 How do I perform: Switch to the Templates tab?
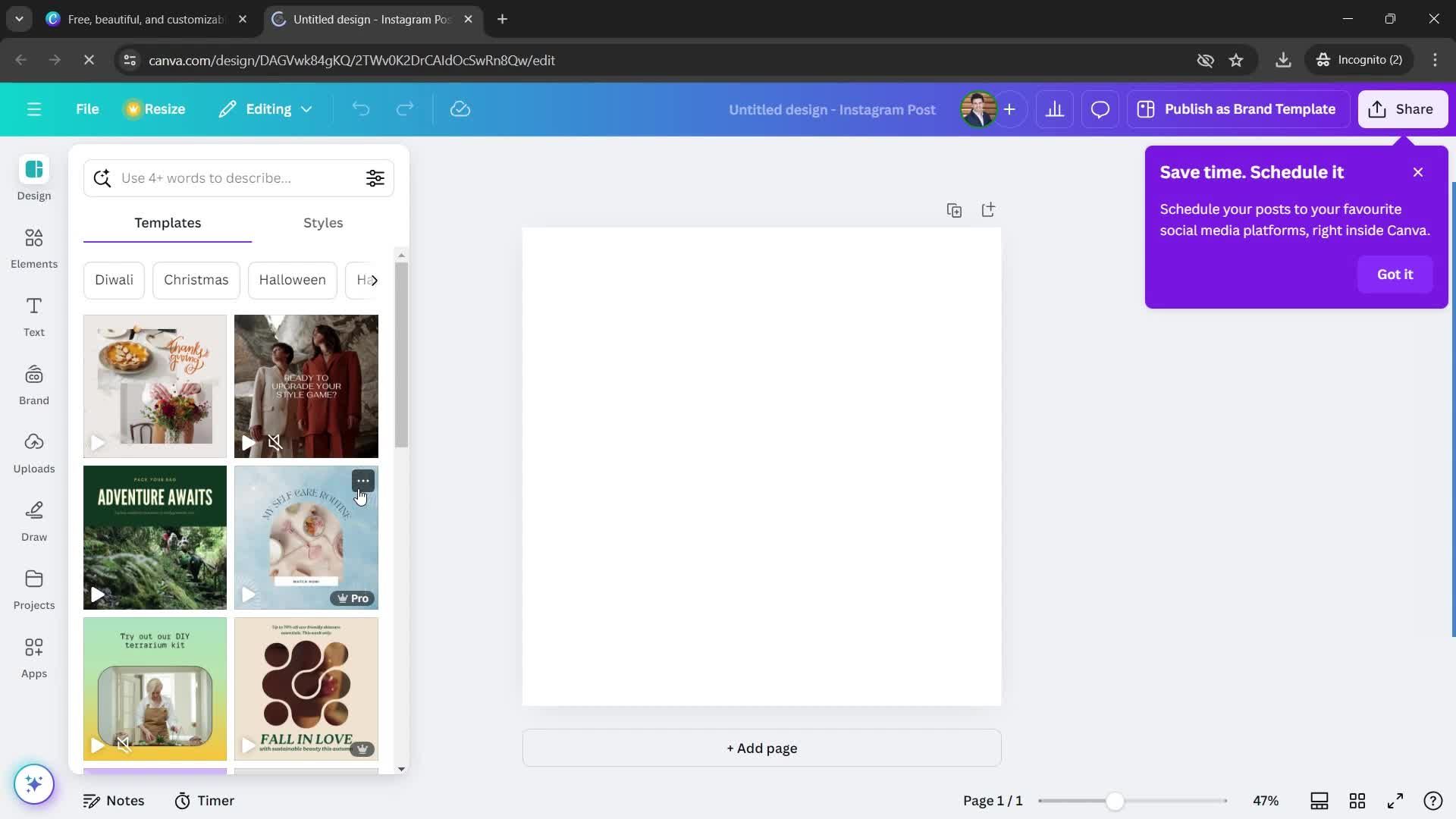coord(166,223)
